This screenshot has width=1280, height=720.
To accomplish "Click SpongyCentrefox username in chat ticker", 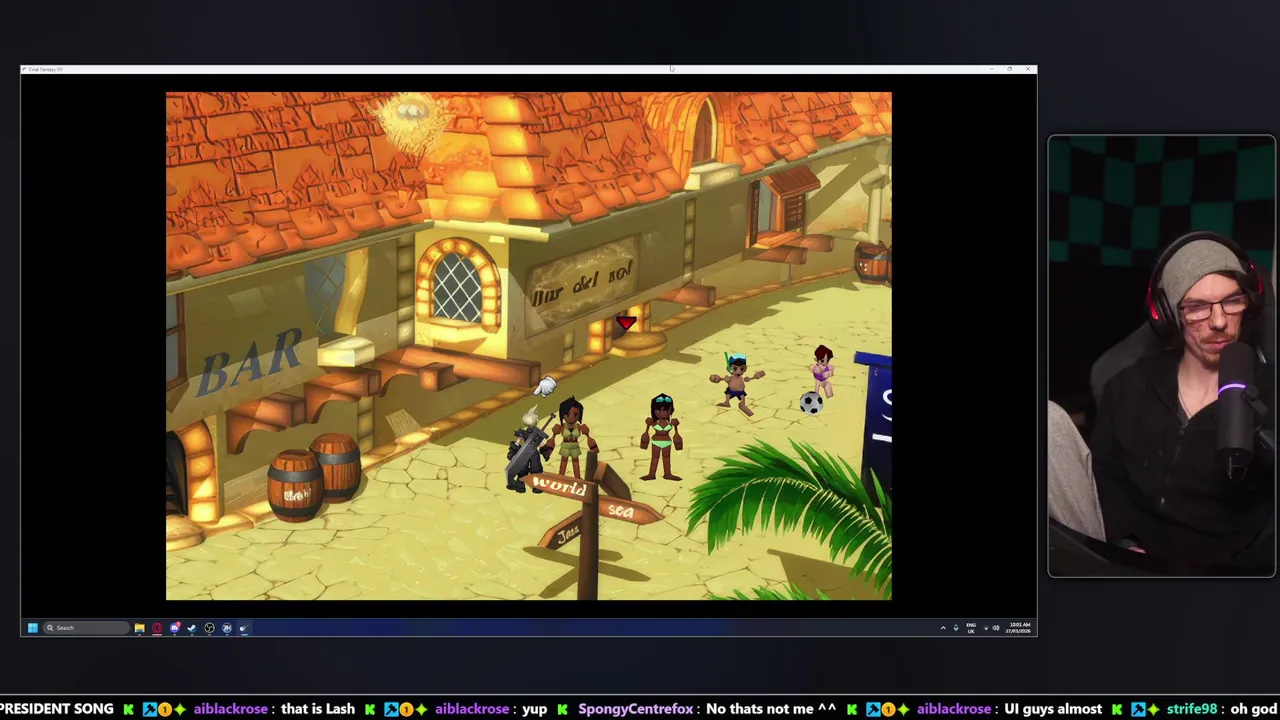I will click(635, 709).
